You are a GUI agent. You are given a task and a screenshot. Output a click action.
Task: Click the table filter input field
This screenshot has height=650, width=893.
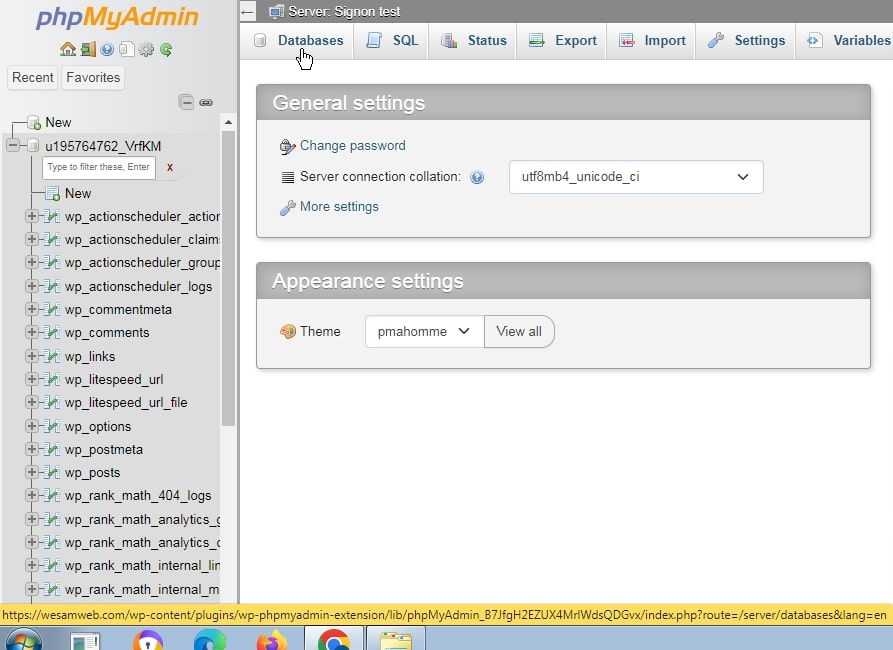pyautogui.click(x=99, y=167)
